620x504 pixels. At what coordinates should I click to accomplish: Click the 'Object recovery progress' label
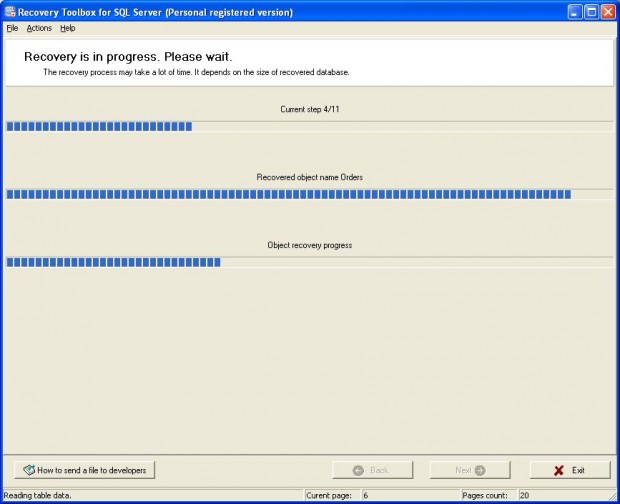pyautogui.click(x=310, y=245)
